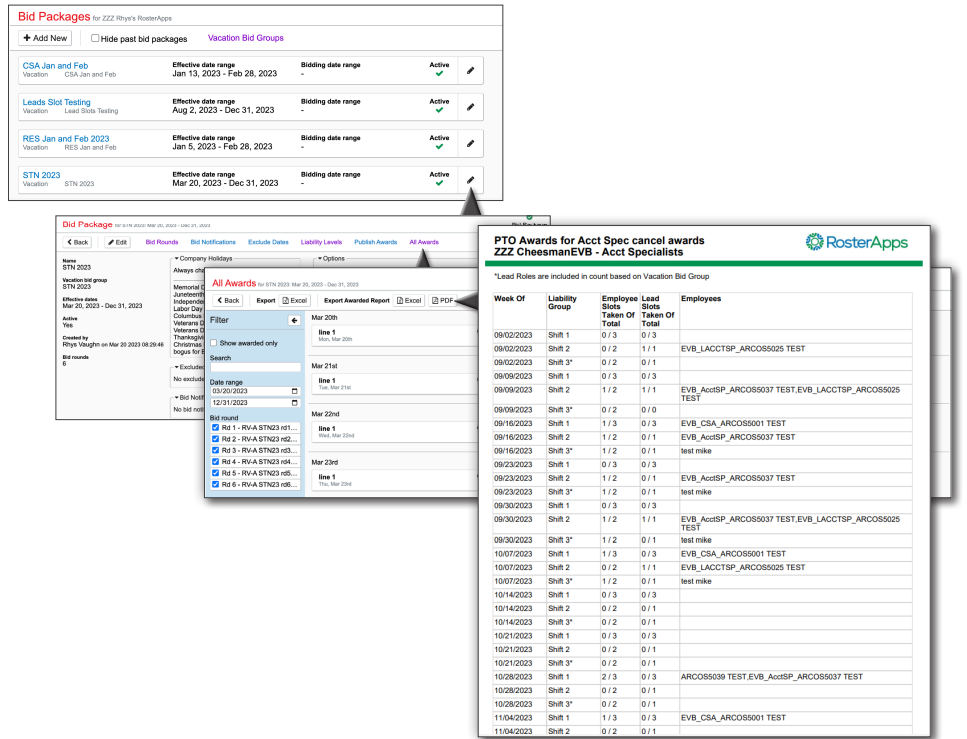Image resolution: width=967 pixels, height=739 pixels.
Task: Click the Add New bid package button
Action: (45, 38)
